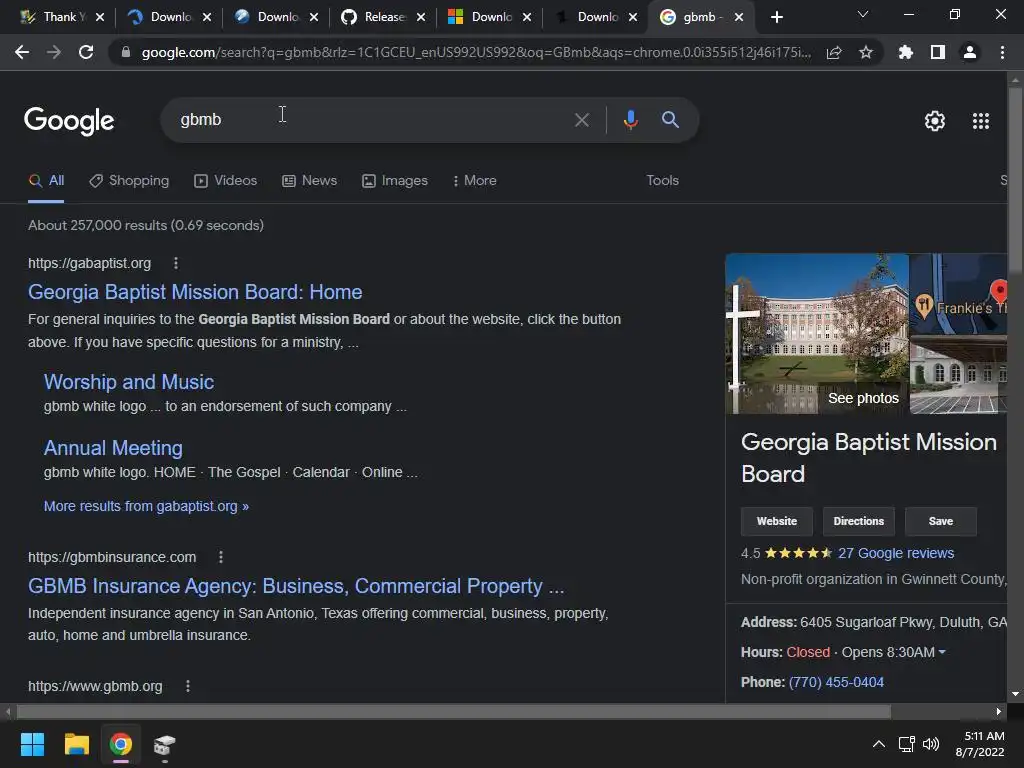Start voice search with microphone icon
The image size is (1024, 768).
point(630,120)
